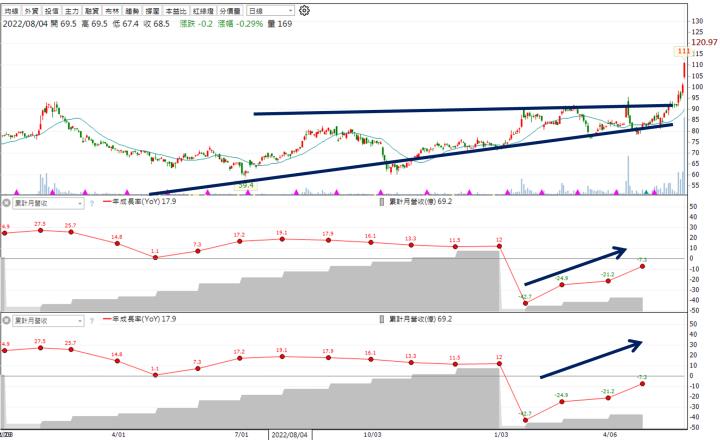
Task: Close the lower 累計月營收 indicator panel
Action: point(6,320)
